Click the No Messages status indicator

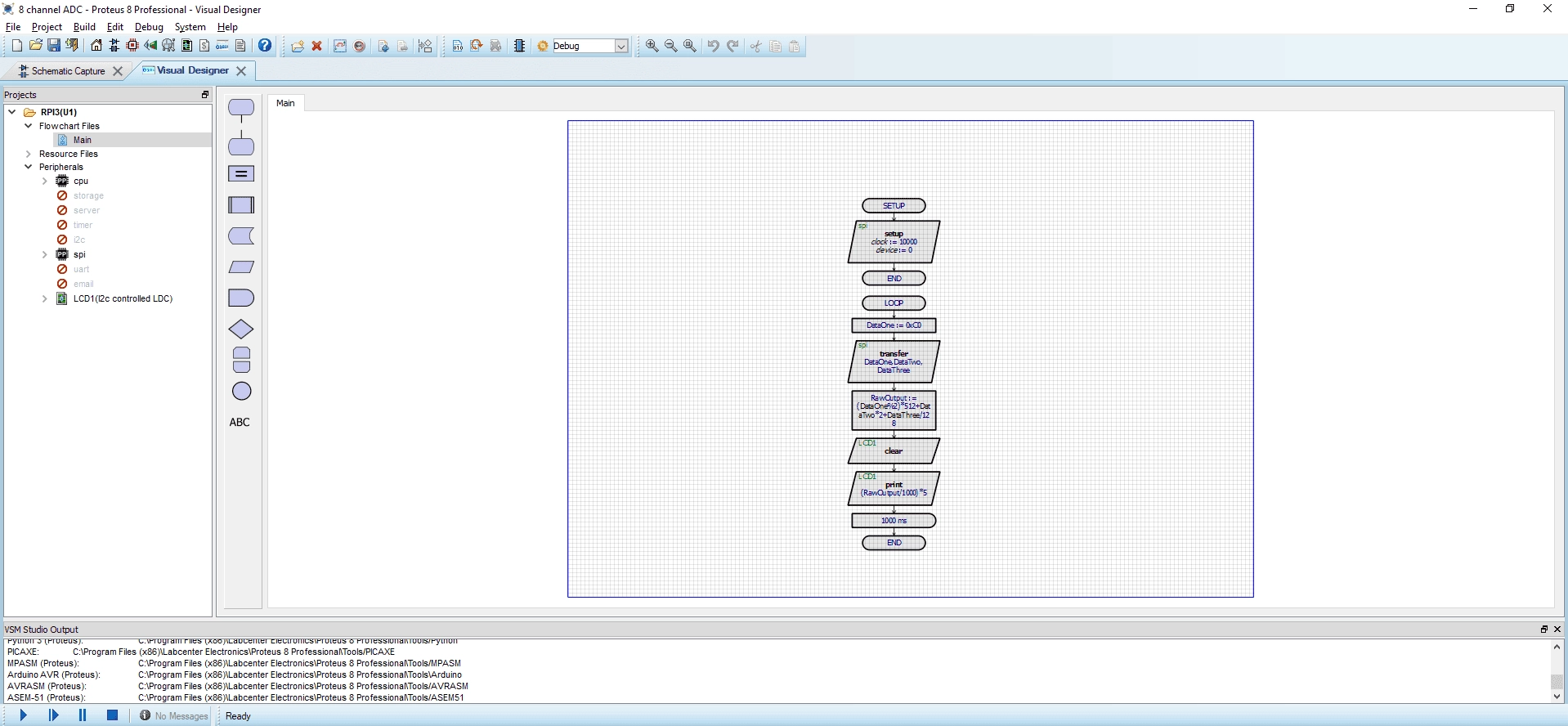173,716
